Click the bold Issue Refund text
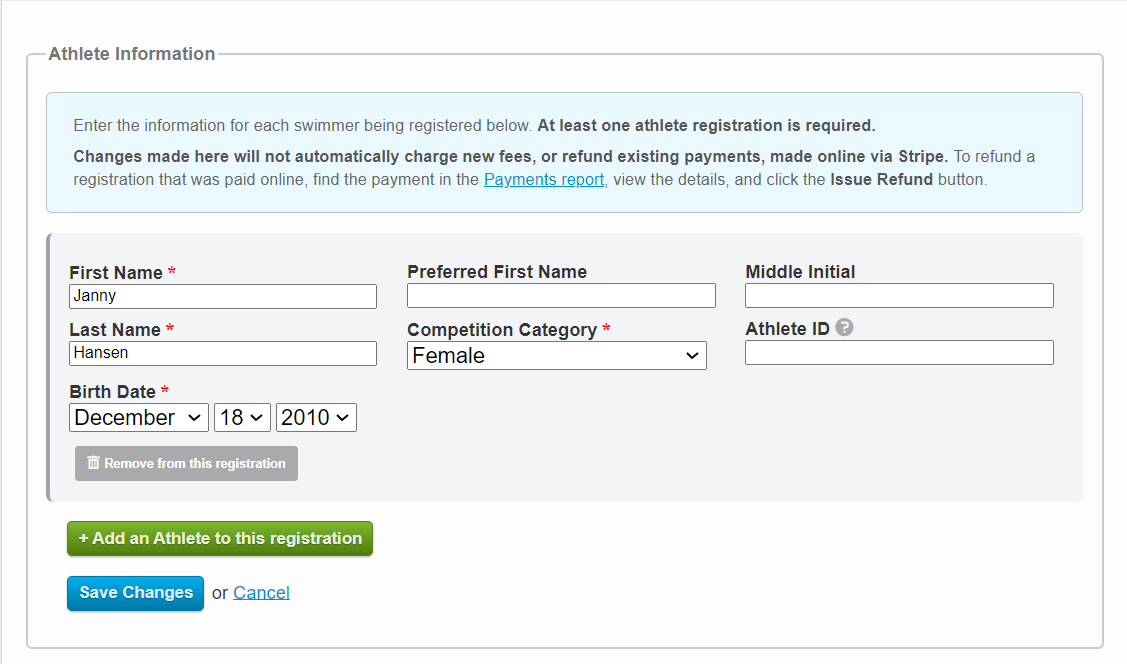The image size is (1127, 664). pos(880,179)
